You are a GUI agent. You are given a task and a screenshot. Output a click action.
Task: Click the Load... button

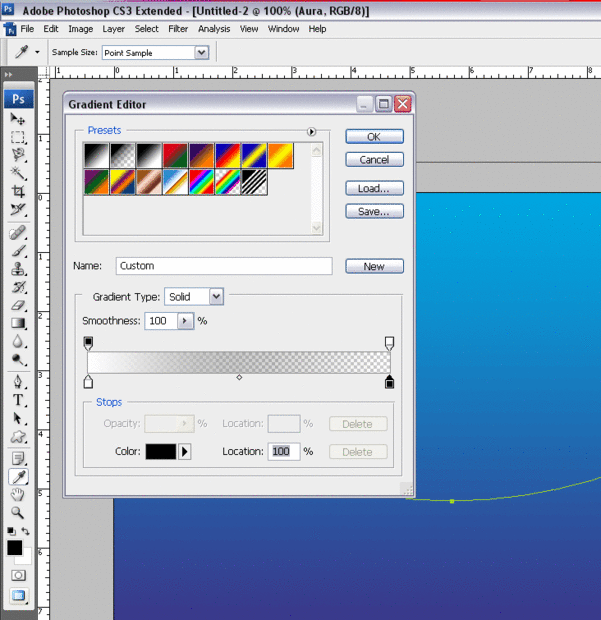pos(374,188)
